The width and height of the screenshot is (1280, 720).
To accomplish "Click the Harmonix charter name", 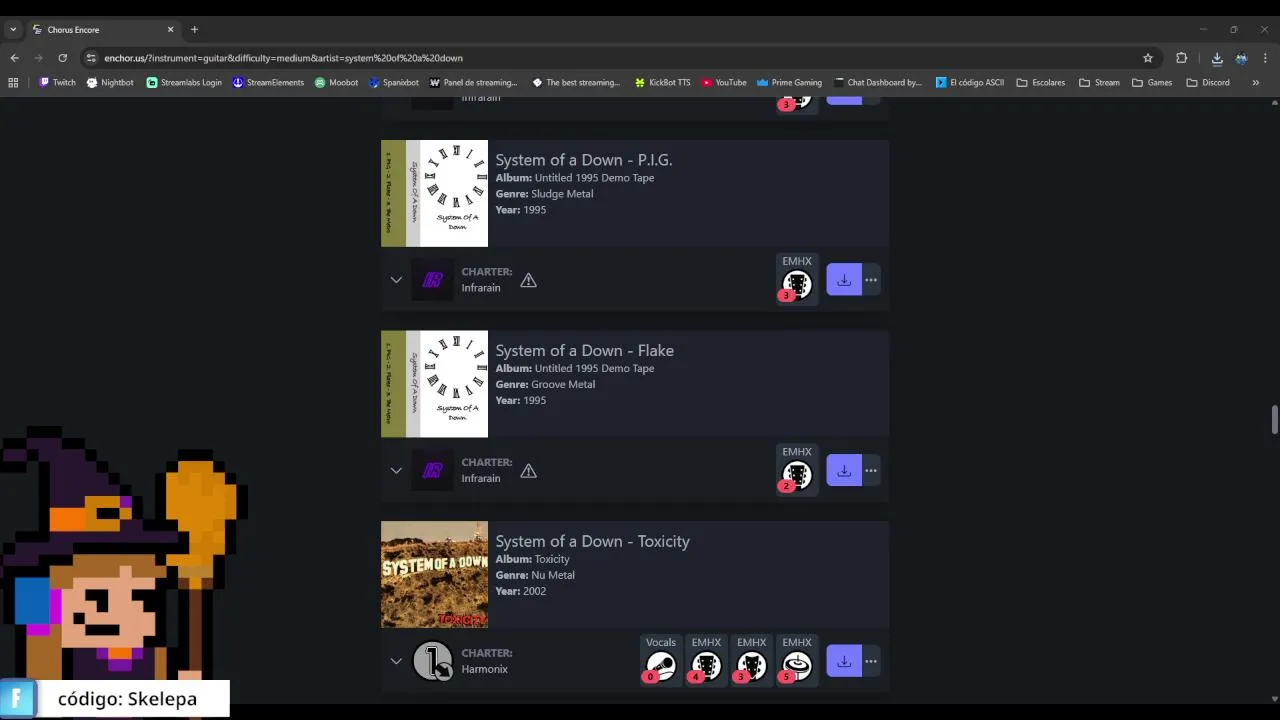I will [x=484, y=669].
